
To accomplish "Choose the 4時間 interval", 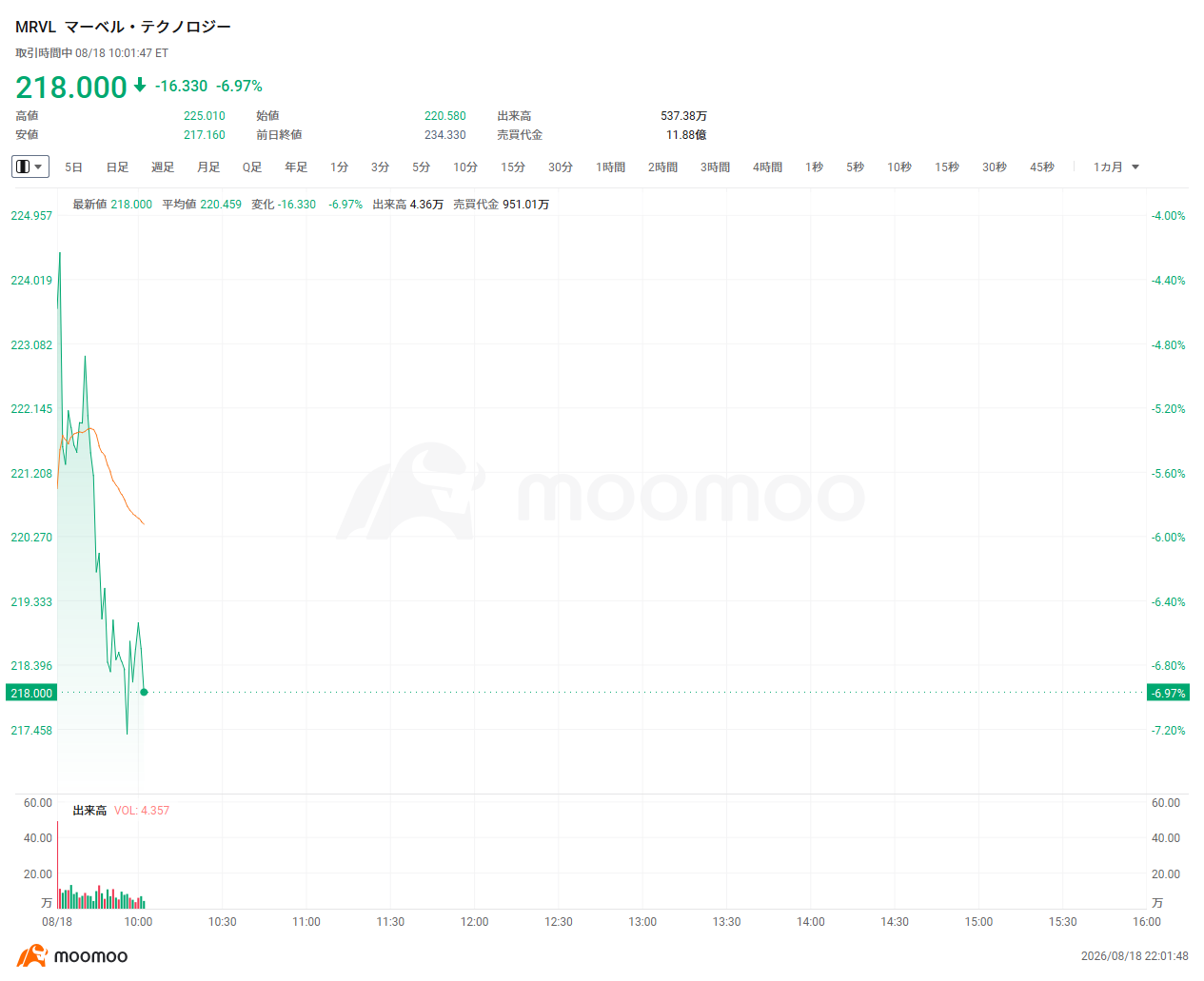I will click(768, 167).
